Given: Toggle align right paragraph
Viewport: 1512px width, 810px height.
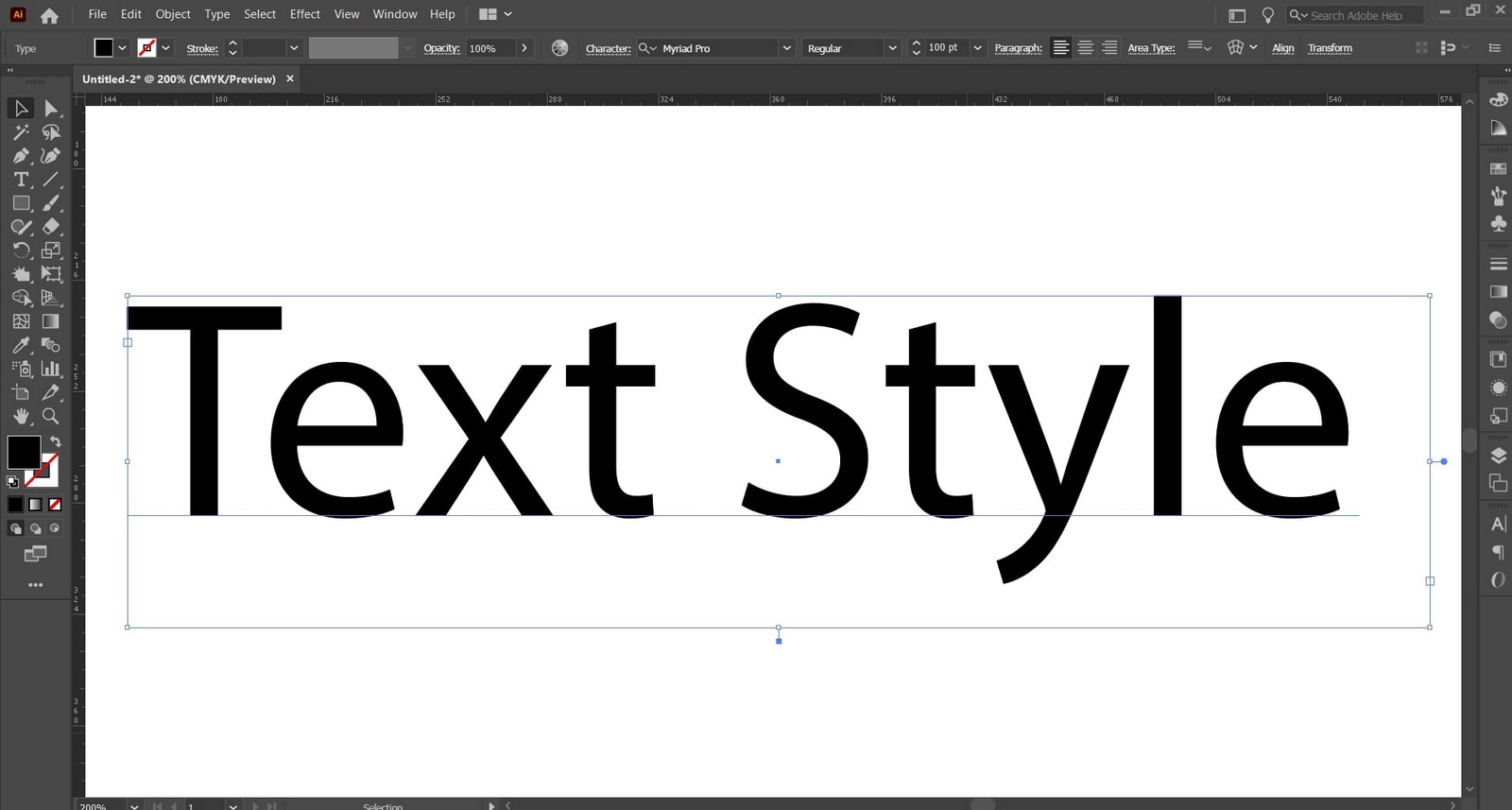Looking at the screenshot, I should tap(1108, 48).
